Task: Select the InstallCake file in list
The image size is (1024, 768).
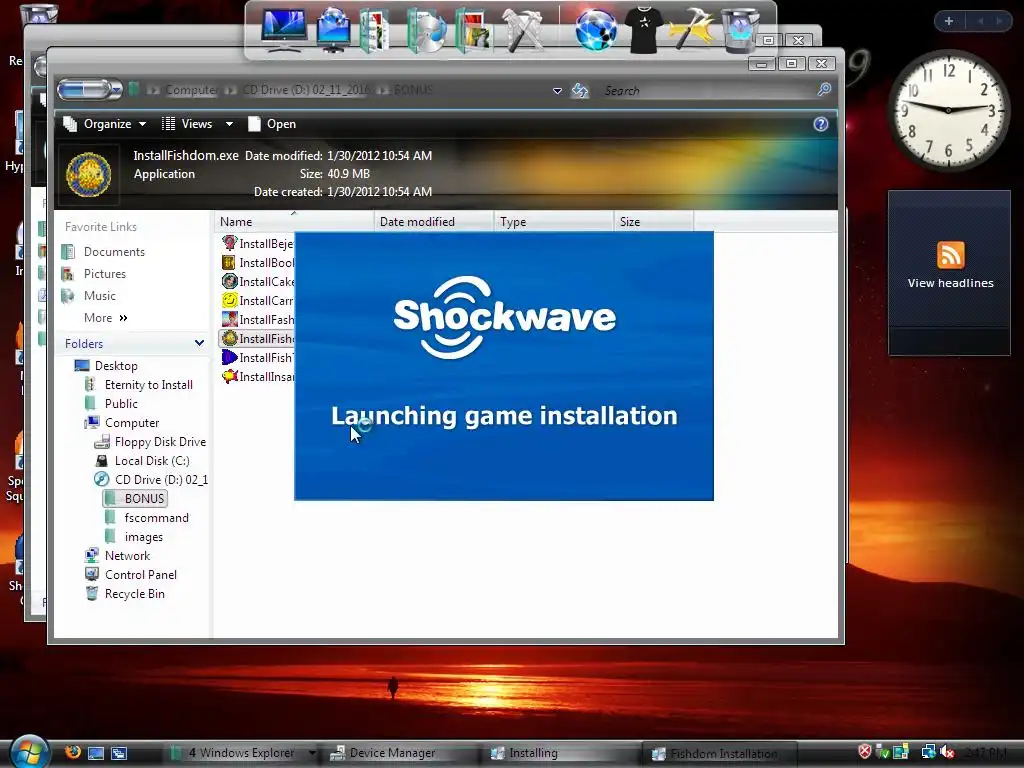Action: point(257,281)
